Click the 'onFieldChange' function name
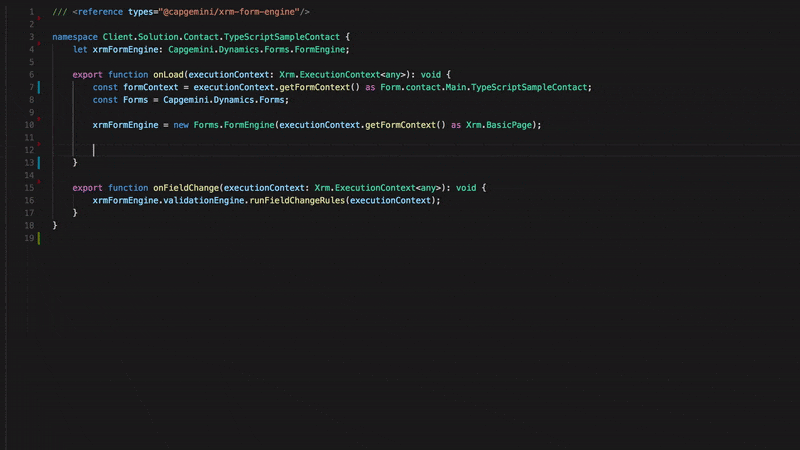Screen dimensions: 800x450 click(186, 188)
